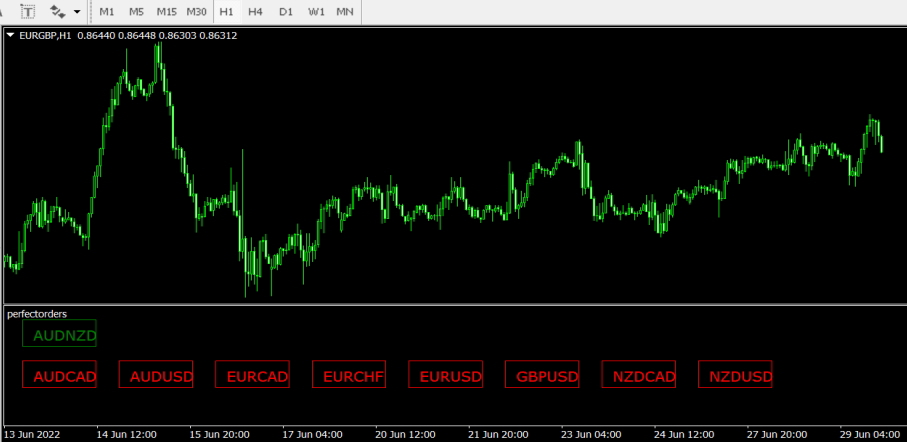The height and width of the screenshot is (442, 907).
Task: Click the OHLC values 0.86440 0.86448 0.86303 0.86312
Action: point(157,35)
